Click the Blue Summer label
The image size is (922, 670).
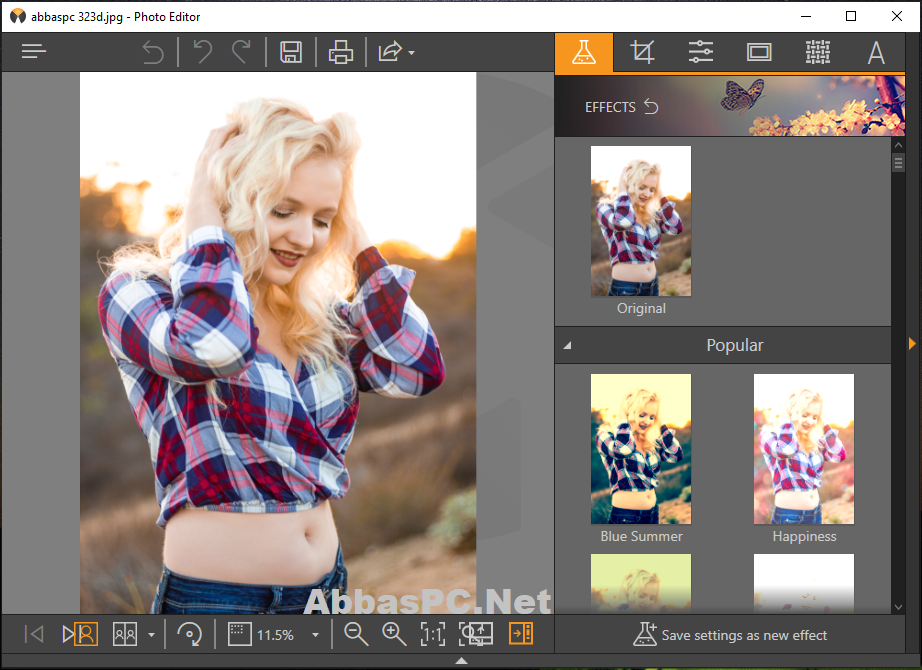point(642,536)
